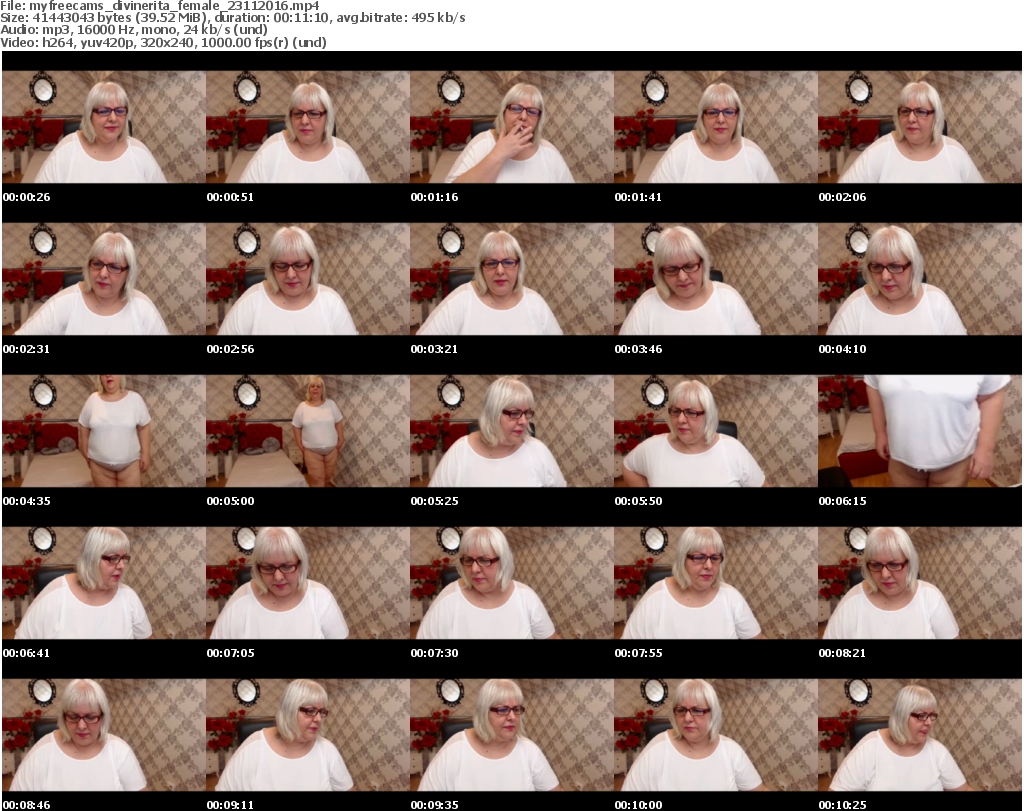Click the 00:04:10 timestamp label
The width and height of the screenshot is (1024, 811).
[x=842, y=349]
